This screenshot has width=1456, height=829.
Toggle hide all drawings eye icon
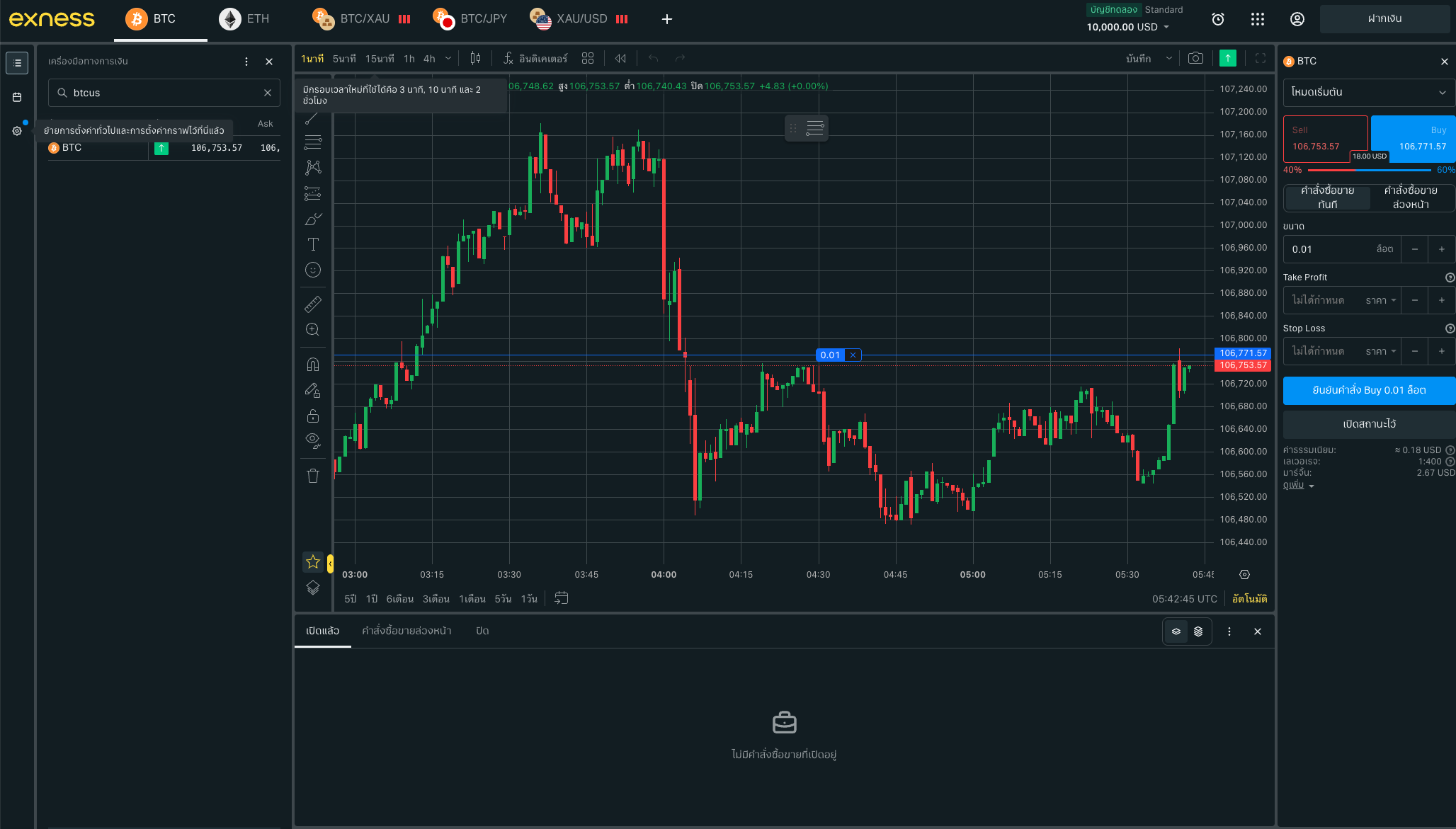point(312,441)
